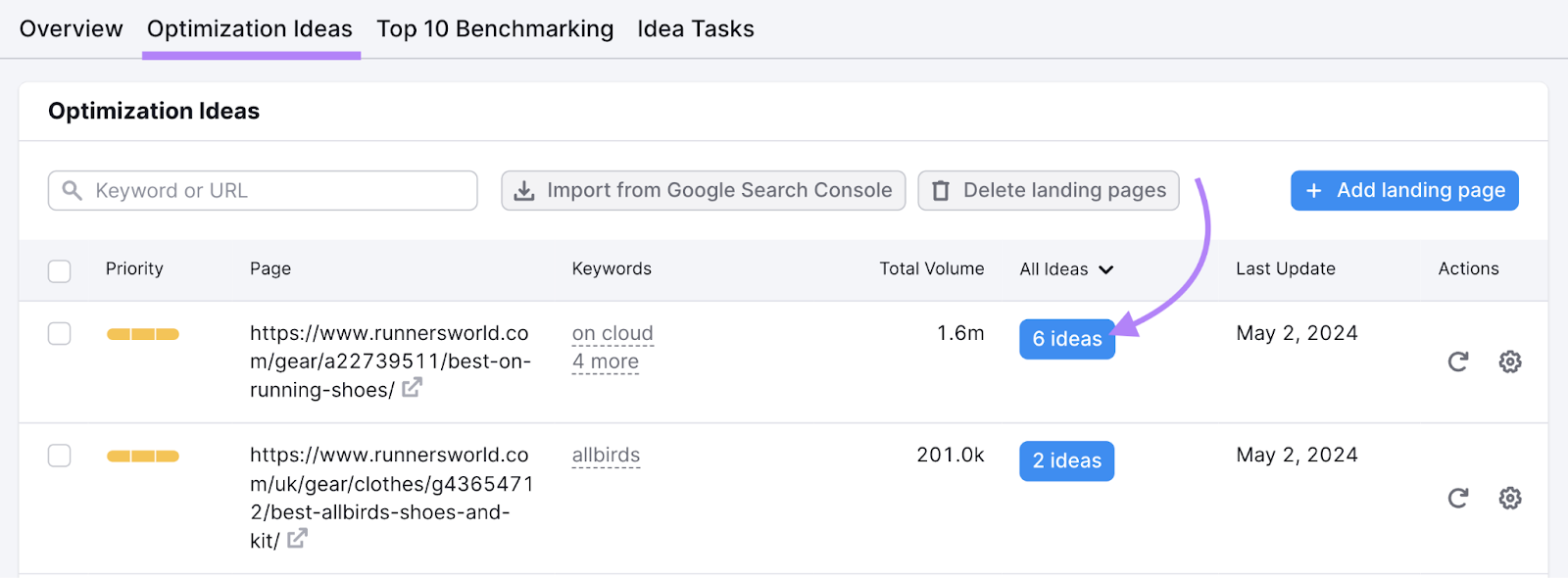This screenshot has width=1568, height=578.
Task: Click the Total Volume column header
Action: [x=932, y=268]
